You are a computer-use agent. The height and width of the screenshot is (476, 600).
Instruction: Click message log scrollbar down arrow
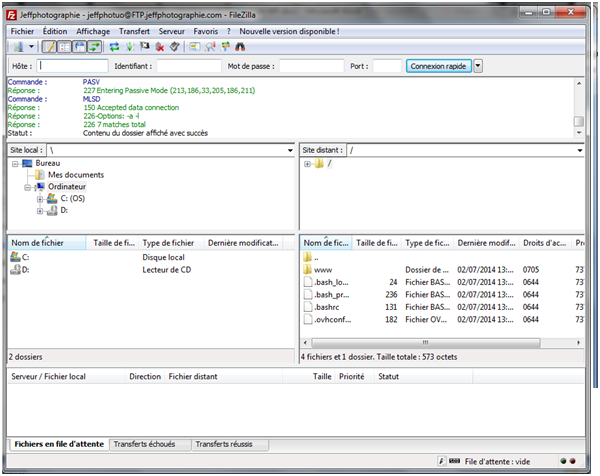(x=579, y=132)
